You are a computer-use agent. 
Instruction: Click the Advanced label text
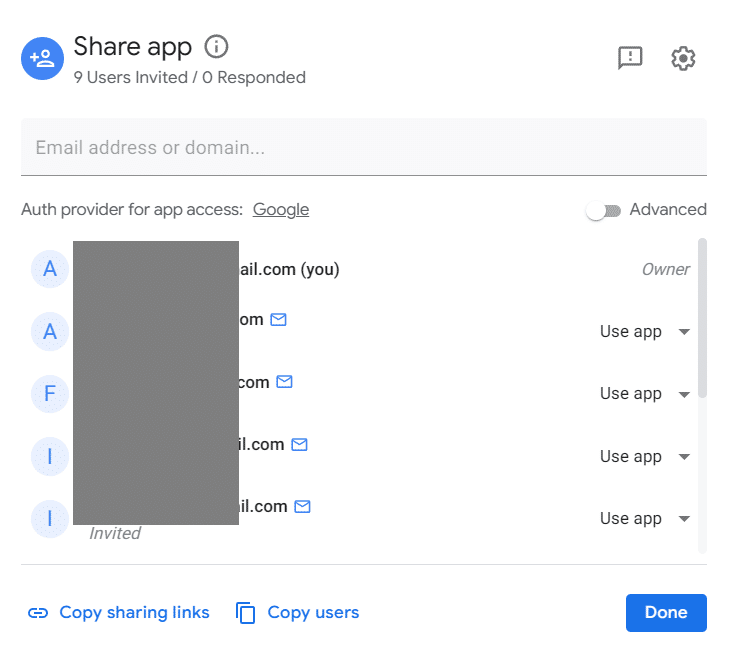click(668, 210)
